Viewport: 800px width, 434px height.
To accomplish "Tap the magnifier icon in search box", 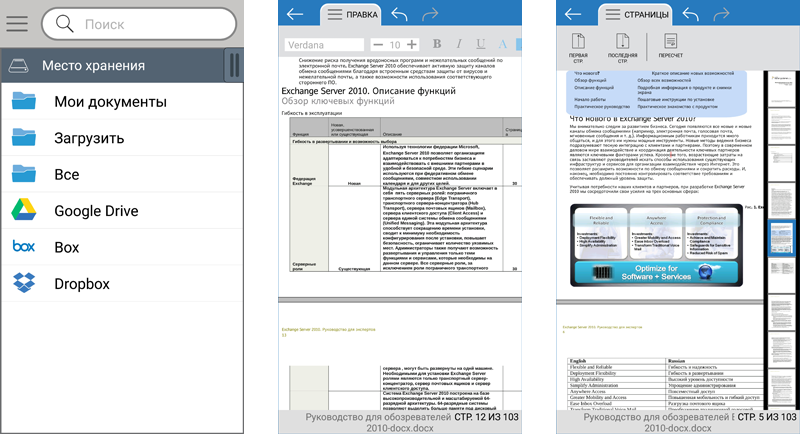I will tap(65, 24).
